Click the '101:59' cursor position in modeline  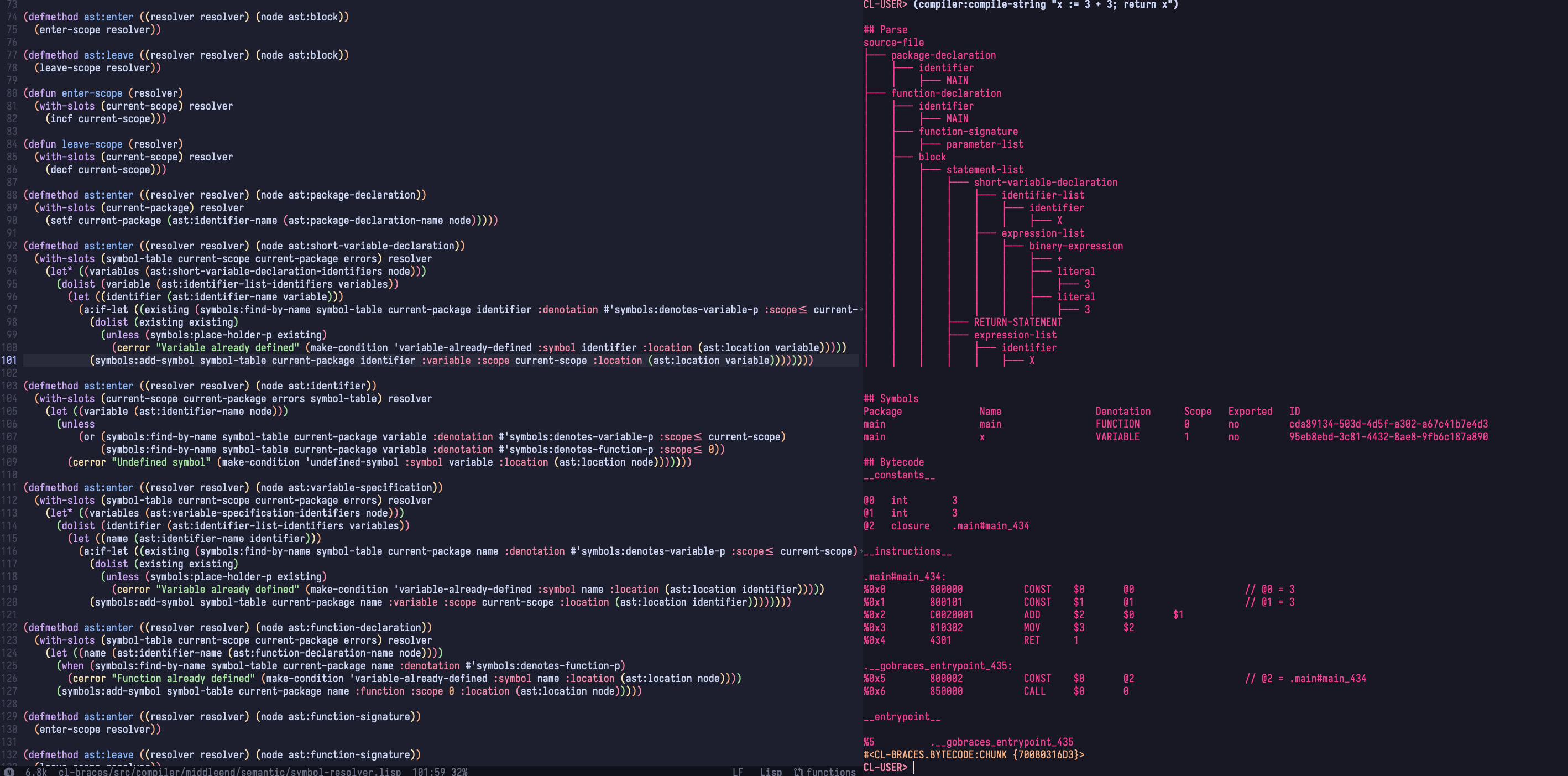pyautogui.click(x=428, y=772)
